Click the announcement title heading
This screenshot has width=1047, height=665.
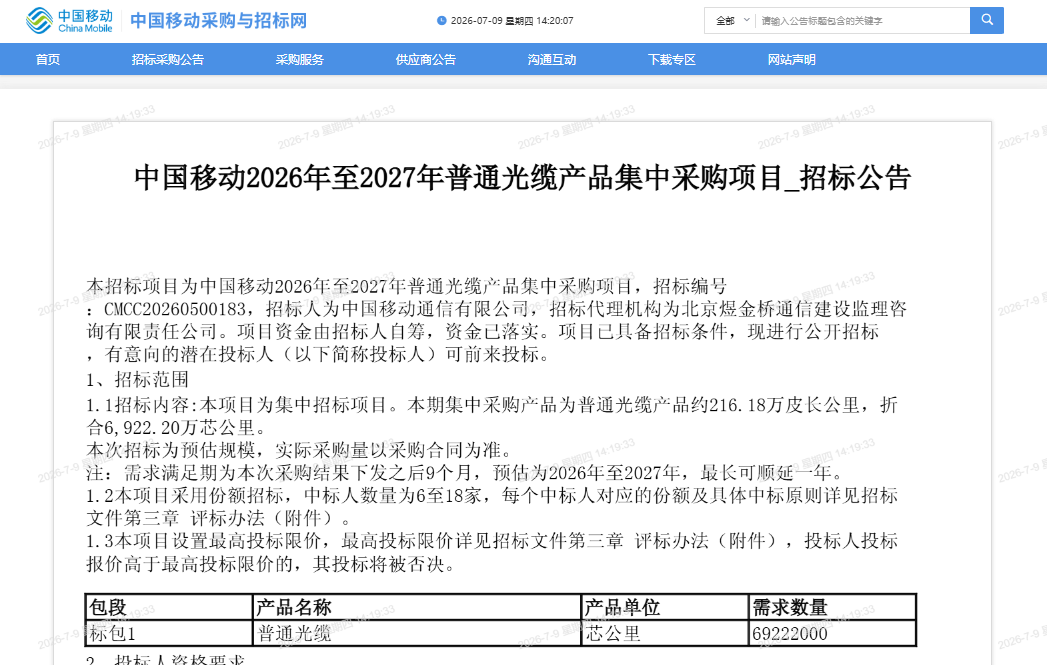pyautogui.click(x=522, y=178)
